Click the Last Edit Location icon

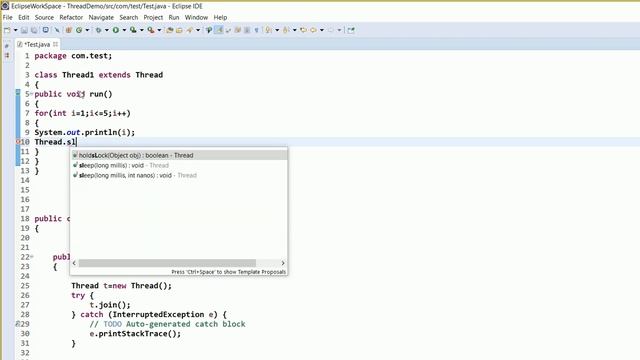[x=303, y=30]
